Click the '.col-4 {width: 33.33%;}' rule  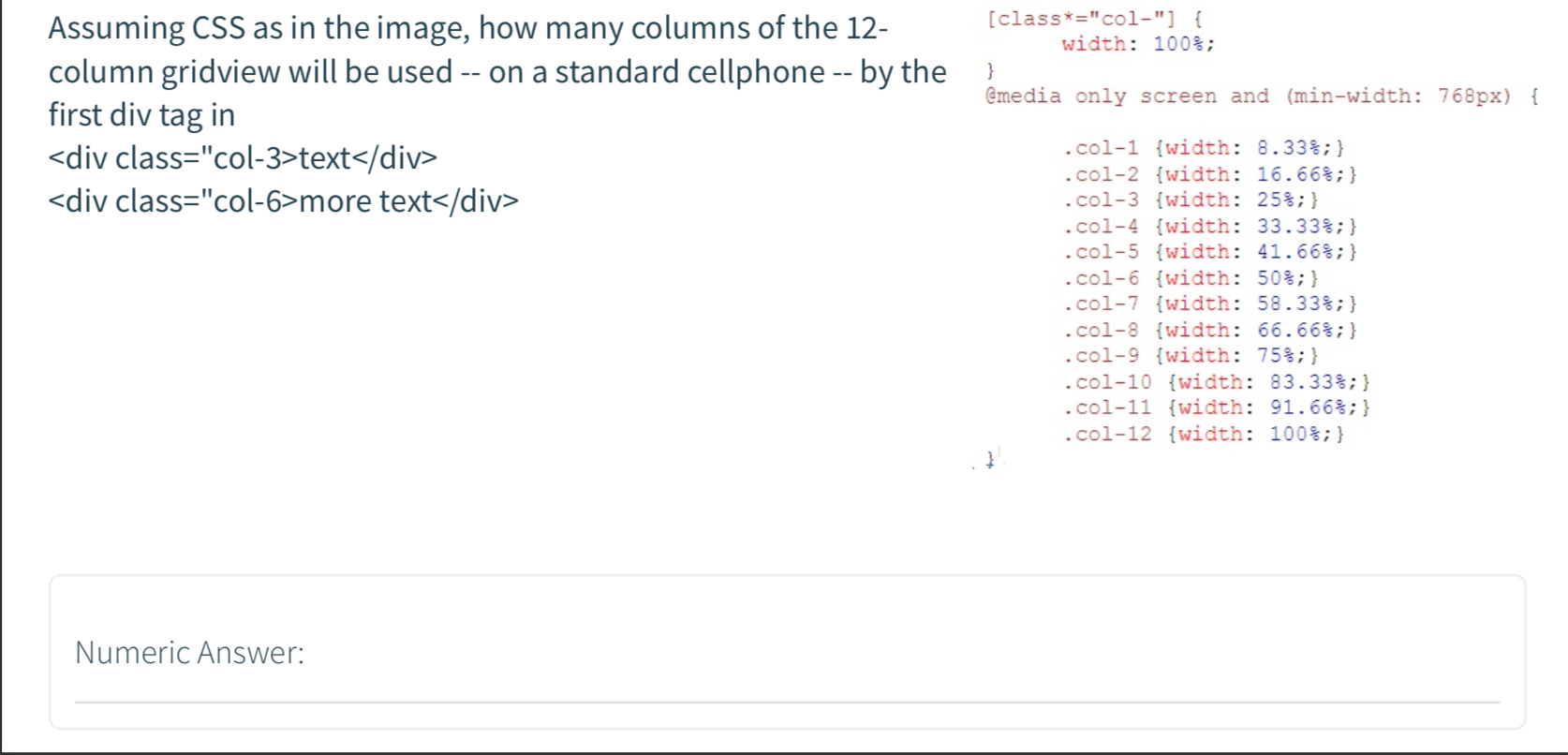[x=1210, y=226]
